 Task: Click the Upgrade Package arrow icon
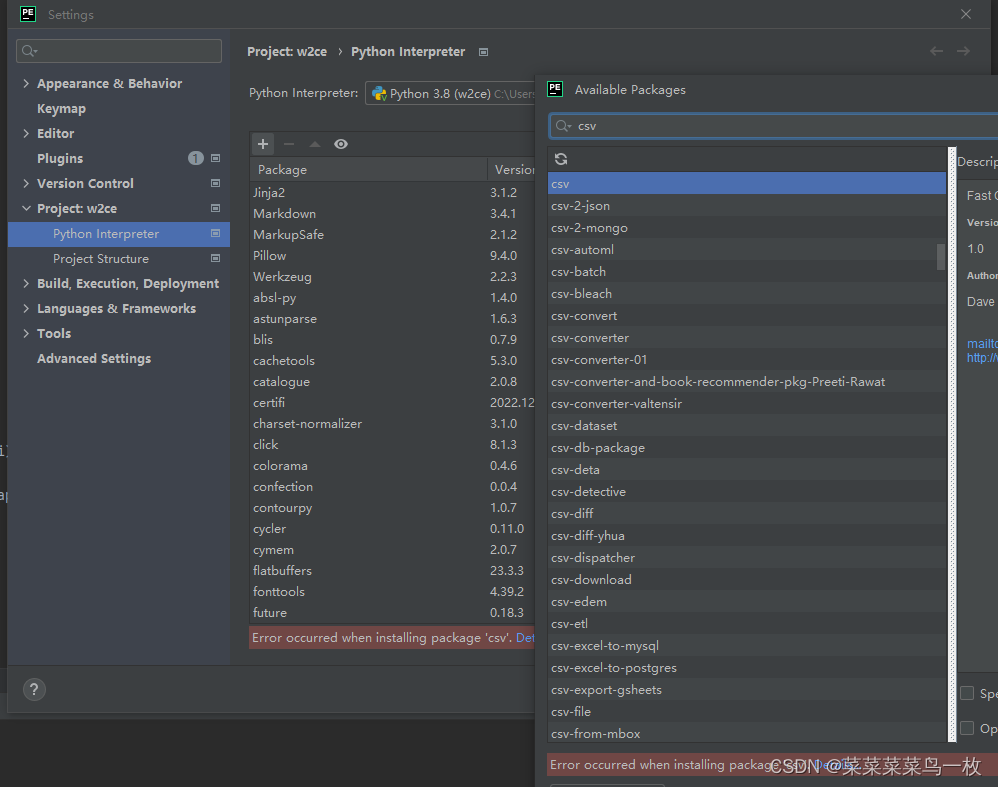[x=314, y=144]
